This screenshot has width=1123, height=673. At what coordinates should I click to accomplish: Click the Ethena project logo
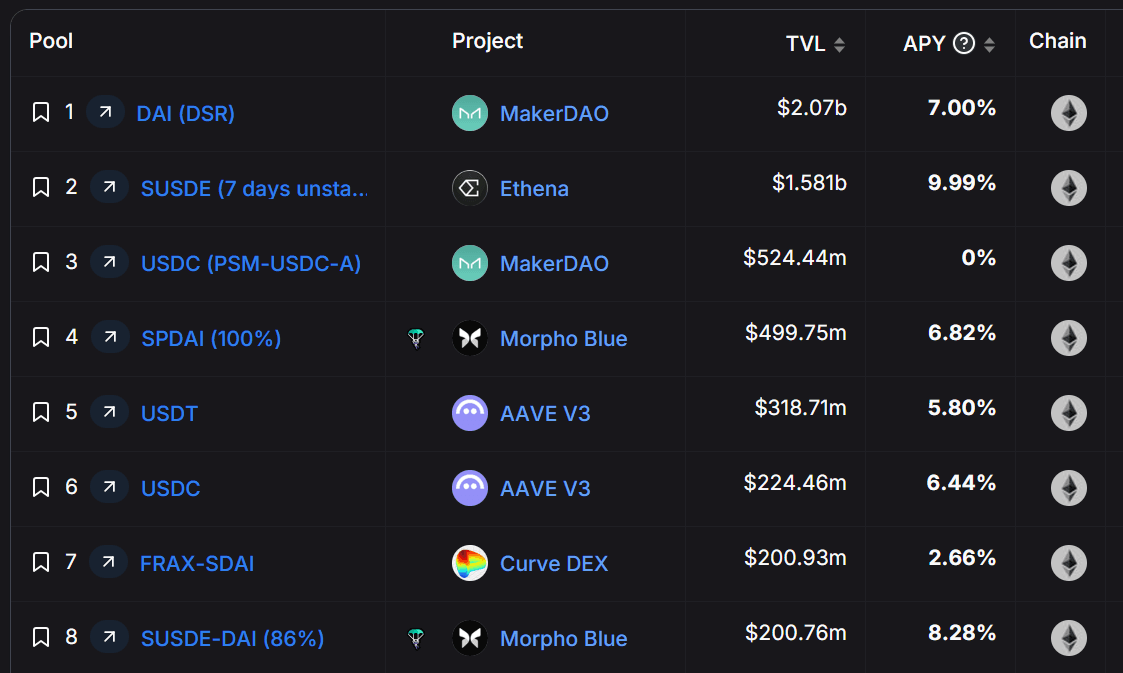470,188
